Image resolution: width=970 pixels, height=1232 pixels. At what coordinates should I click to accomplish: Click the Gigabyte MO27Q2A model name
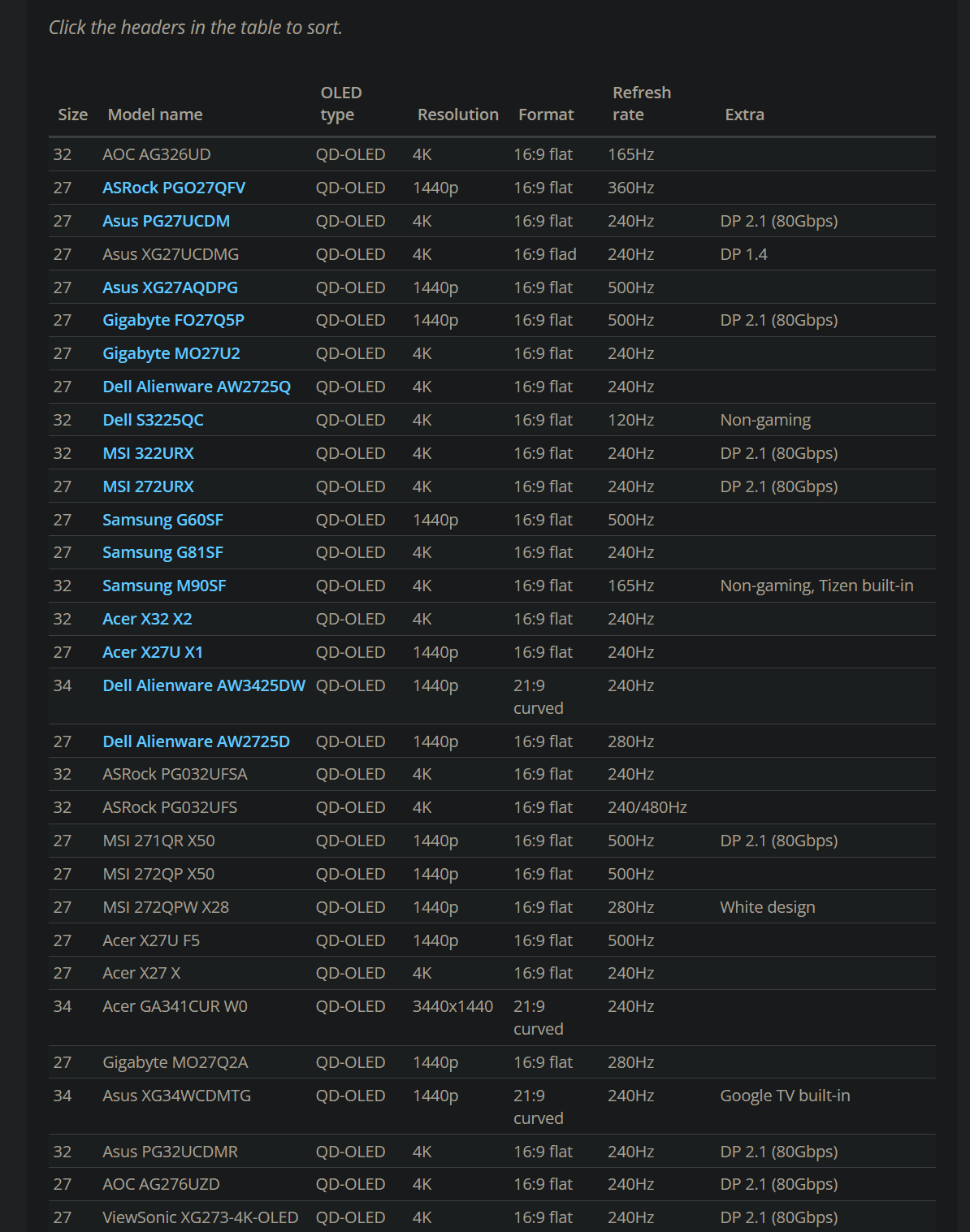coord(175,1062)
